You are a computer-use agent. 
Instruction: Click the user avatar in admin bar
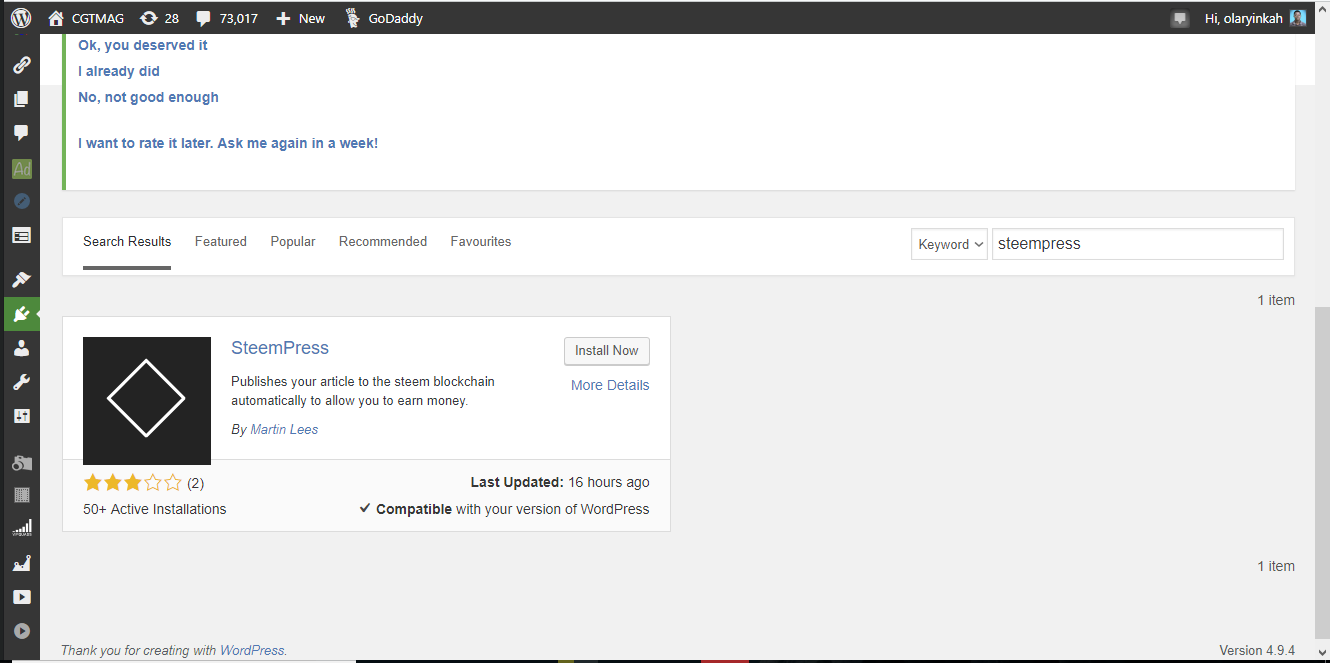tap(1297, 18)
